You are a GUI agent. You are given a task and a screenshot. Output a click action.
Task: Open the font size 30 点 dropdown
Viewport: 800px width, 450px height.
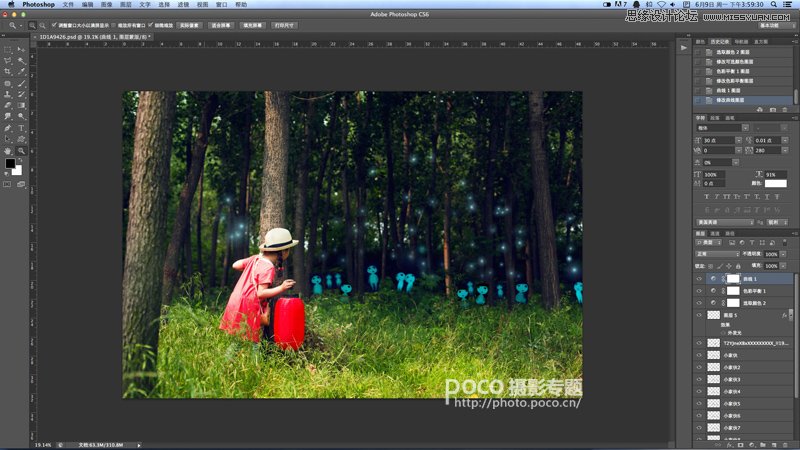tap(738, 140)
